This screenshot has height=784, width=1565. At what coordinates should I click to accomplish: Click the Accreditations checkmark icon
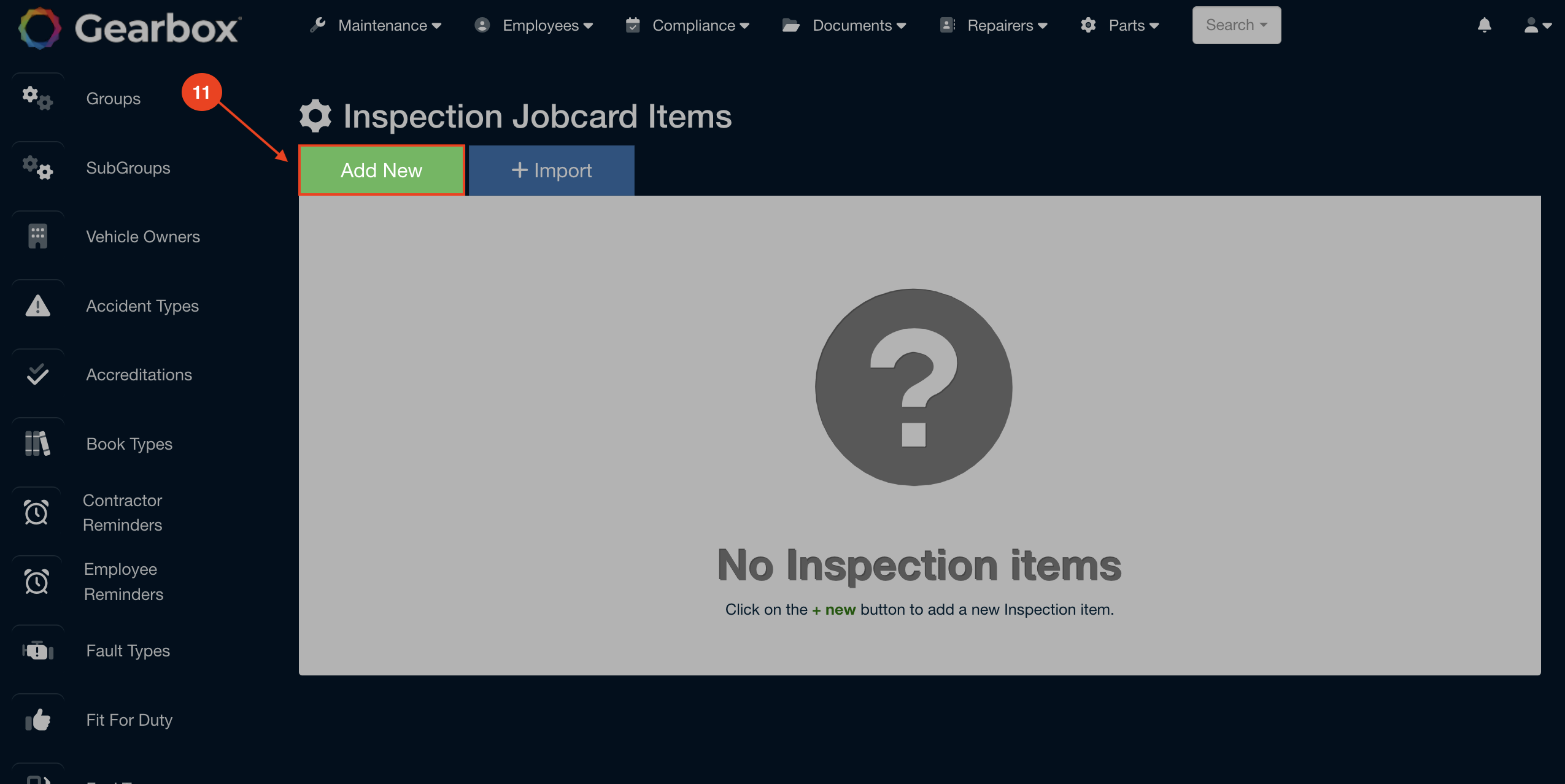tap(37, 374)
